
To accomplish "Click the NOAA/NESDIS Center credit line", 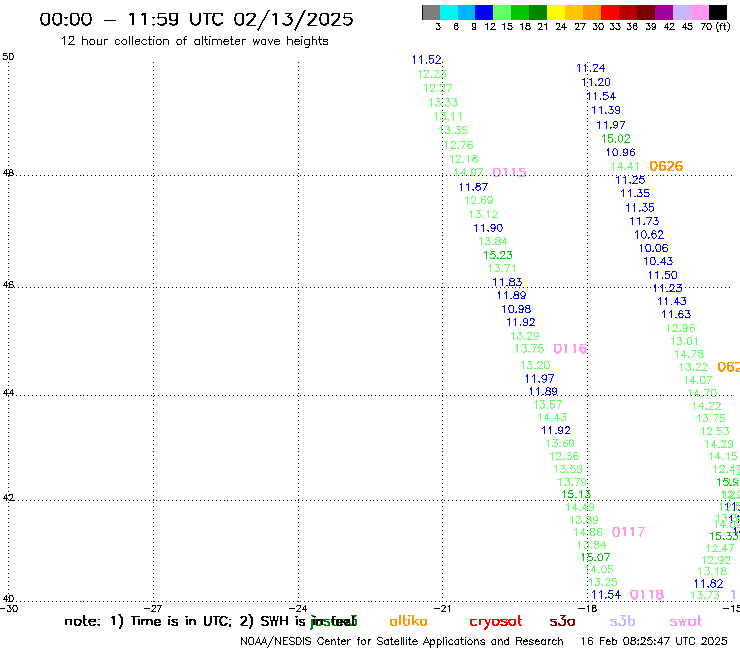I will pos(402,642).
